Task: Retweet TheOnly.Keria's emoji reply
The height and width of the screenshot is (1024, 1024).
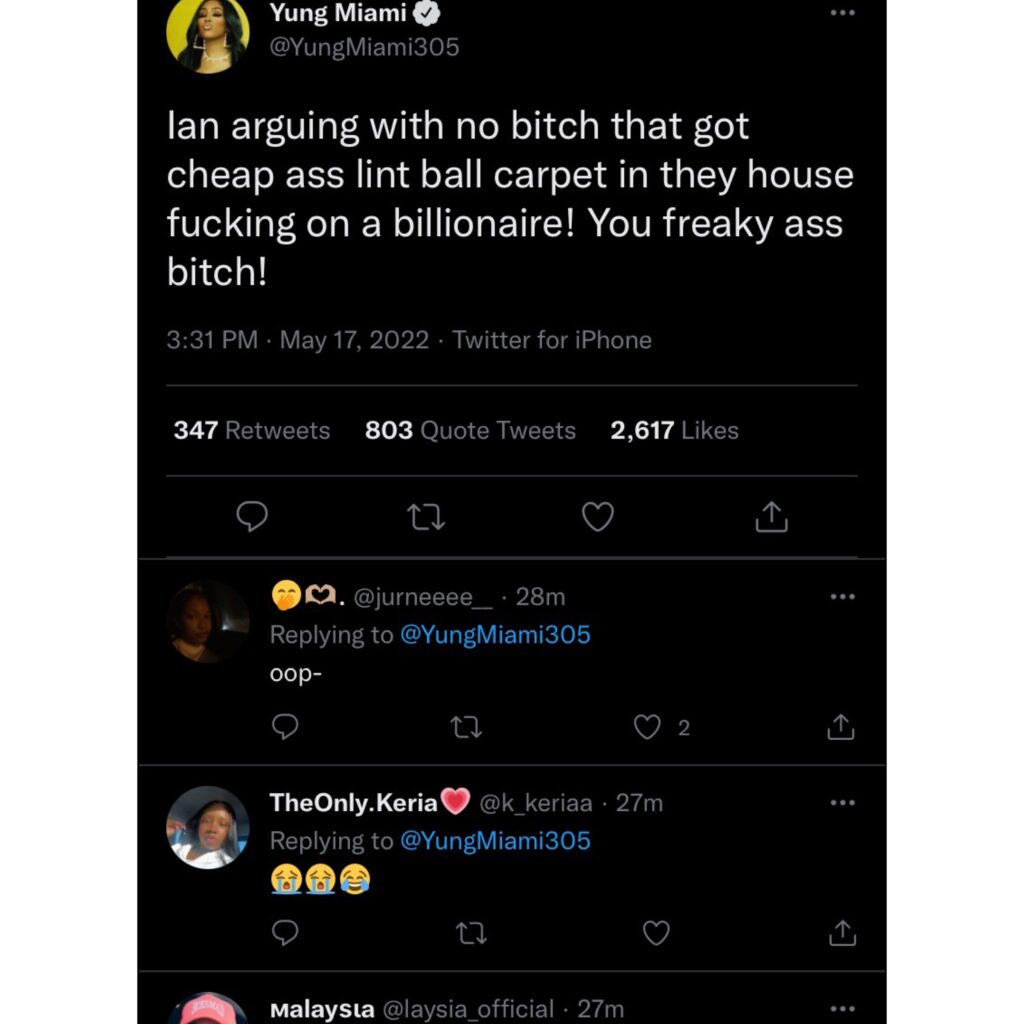Action: pos(471,933)
